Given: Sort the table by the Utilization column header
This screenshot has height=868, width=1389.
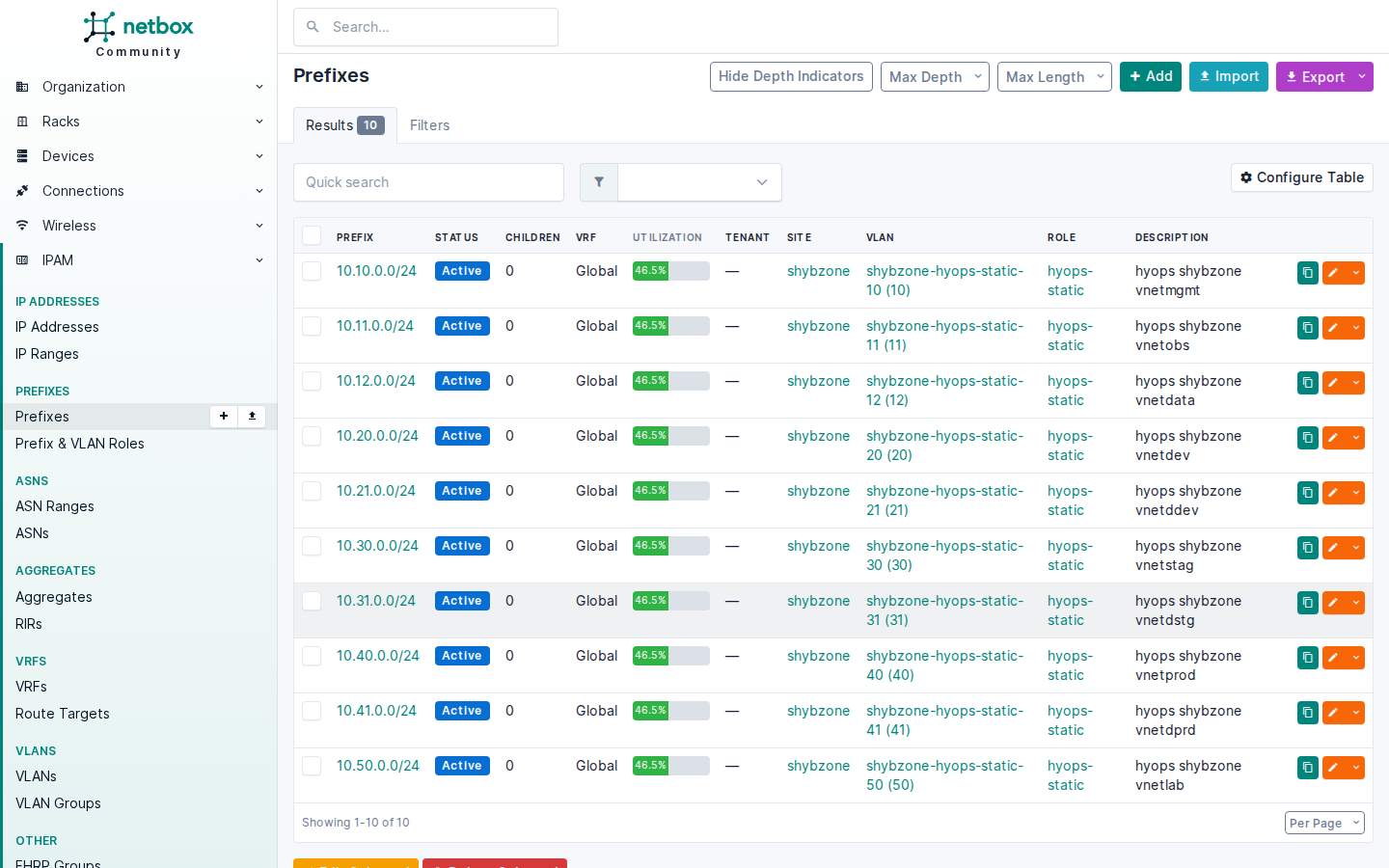Looking at the screenshot, I should (667, 237).
